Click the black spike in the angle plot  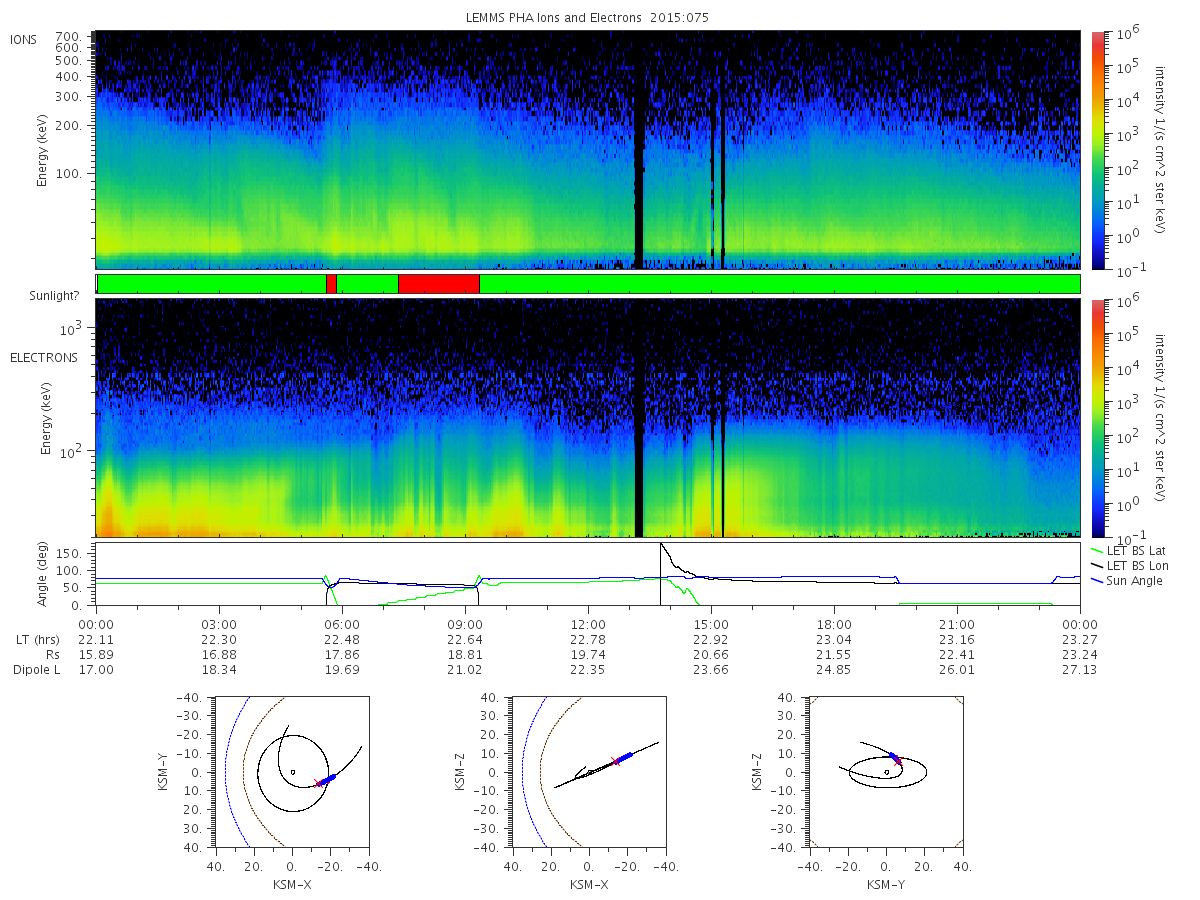coord(661,573)
